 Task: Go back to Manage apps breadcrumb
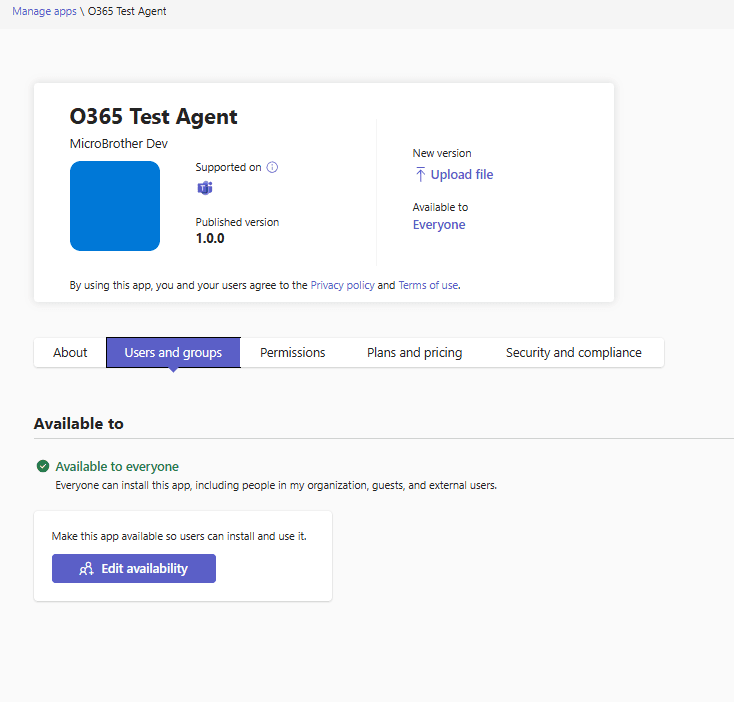[x=44, y=11]
